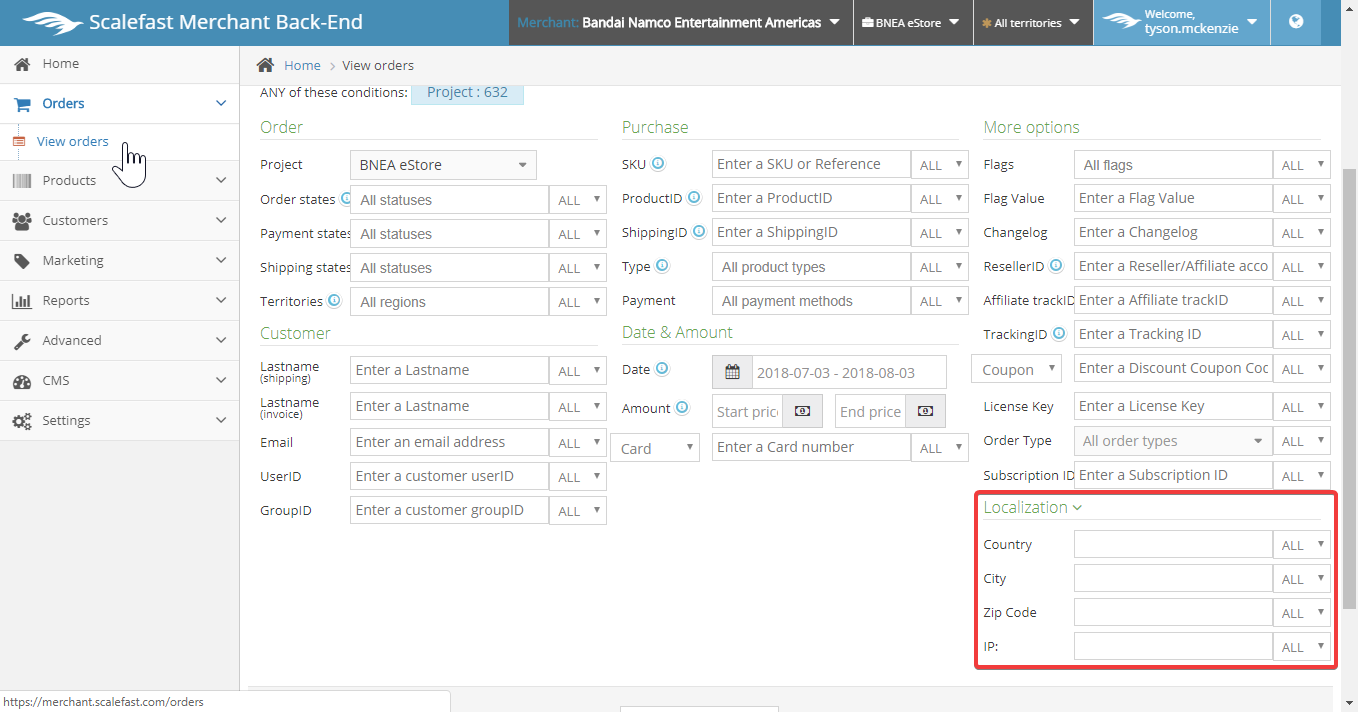Click the Order states info icon
The height and width of the screenshot is (712, 1358).
pyautogui.click(x=346, y=199)
